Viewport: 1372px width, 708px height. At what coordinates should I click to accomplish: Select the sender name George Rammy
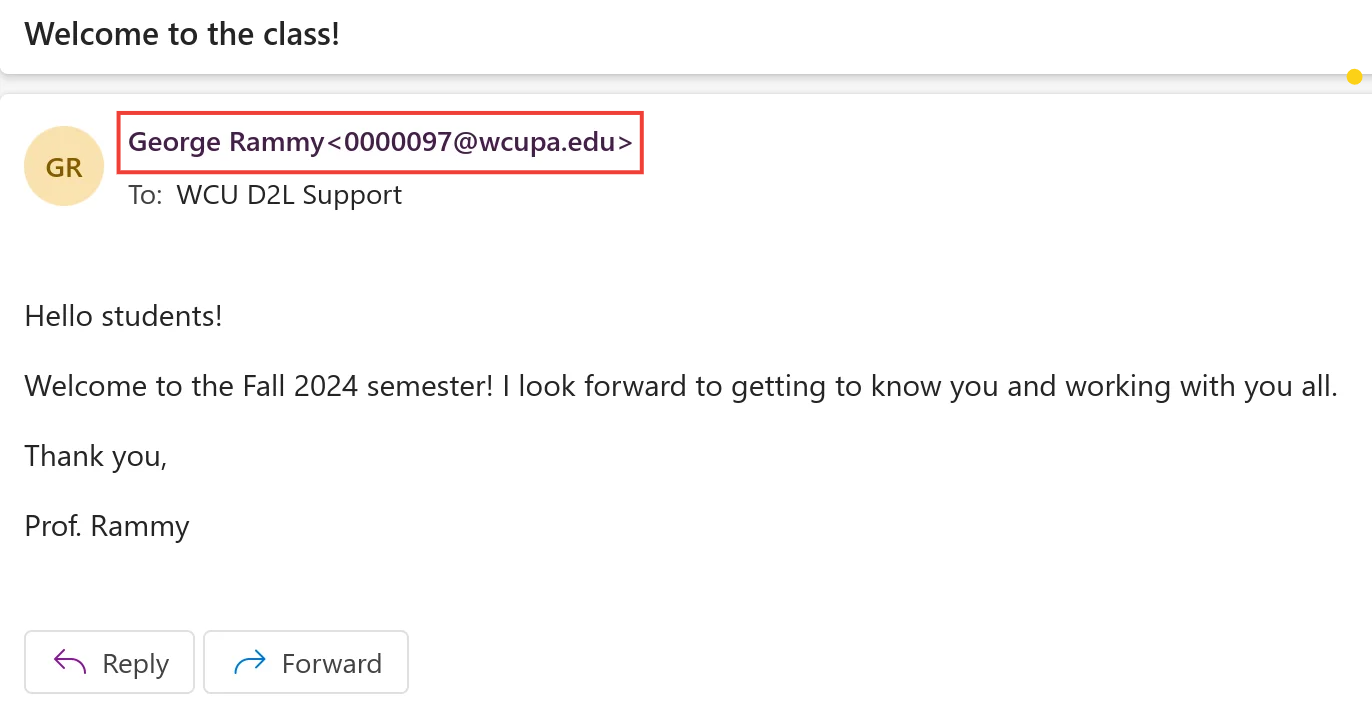coord(227,142)
